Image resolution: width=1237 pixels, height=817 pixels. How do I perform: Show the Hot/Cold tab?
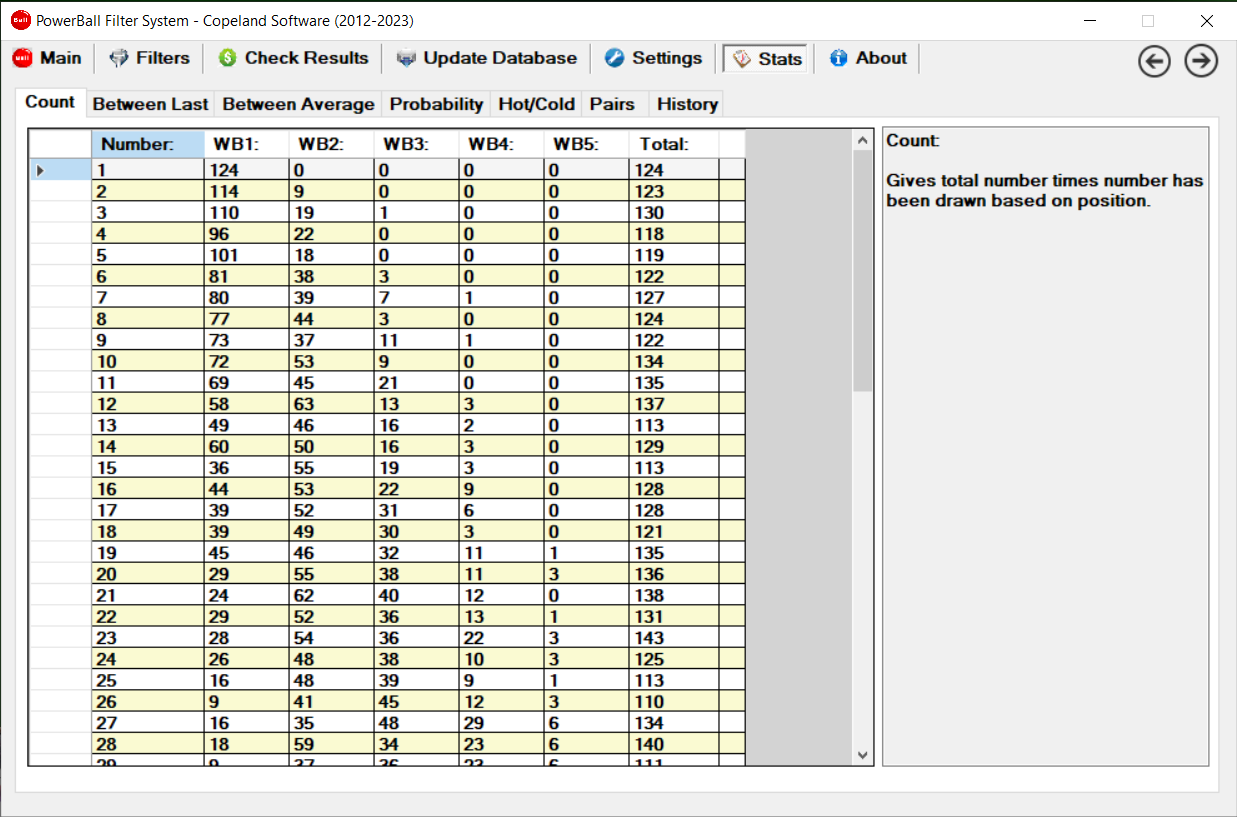tap(536, 104)
